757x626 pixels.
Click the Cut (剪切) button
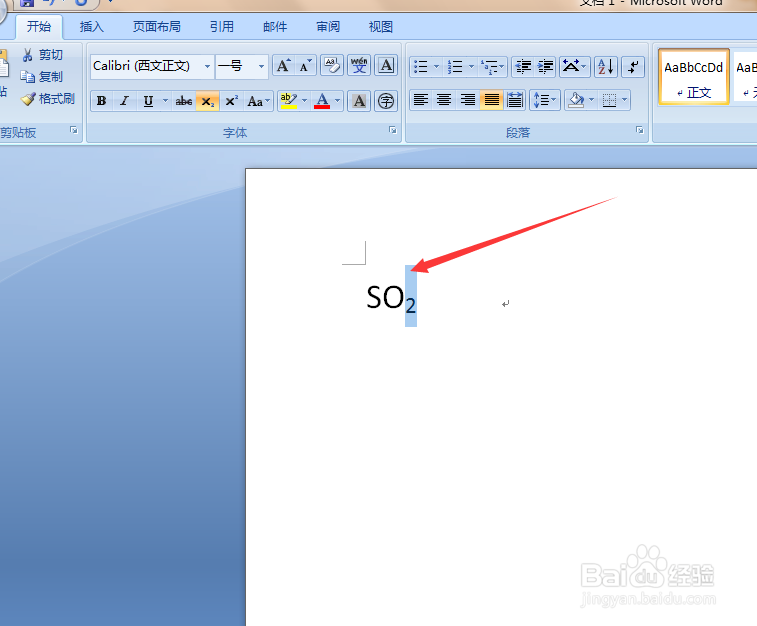click(42, 55)
